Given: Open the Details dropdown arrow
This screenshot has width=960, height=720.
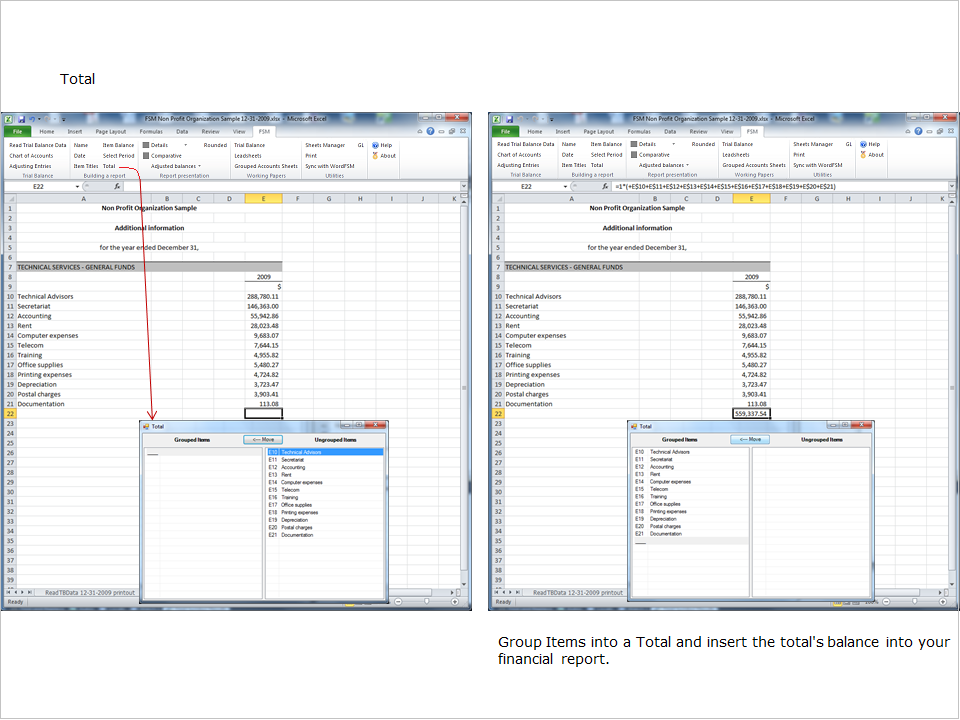Looking at the screenshot, I should click(186, 145).
